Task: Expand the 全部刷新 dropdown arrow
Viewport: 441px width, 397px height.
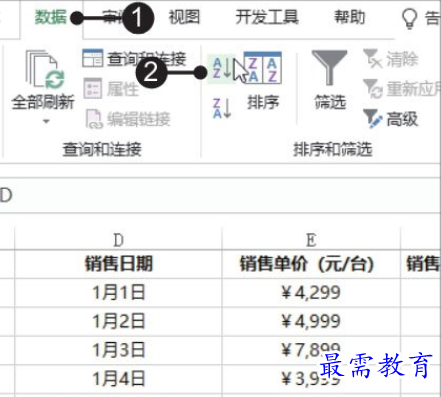Action: click(46, 121)
